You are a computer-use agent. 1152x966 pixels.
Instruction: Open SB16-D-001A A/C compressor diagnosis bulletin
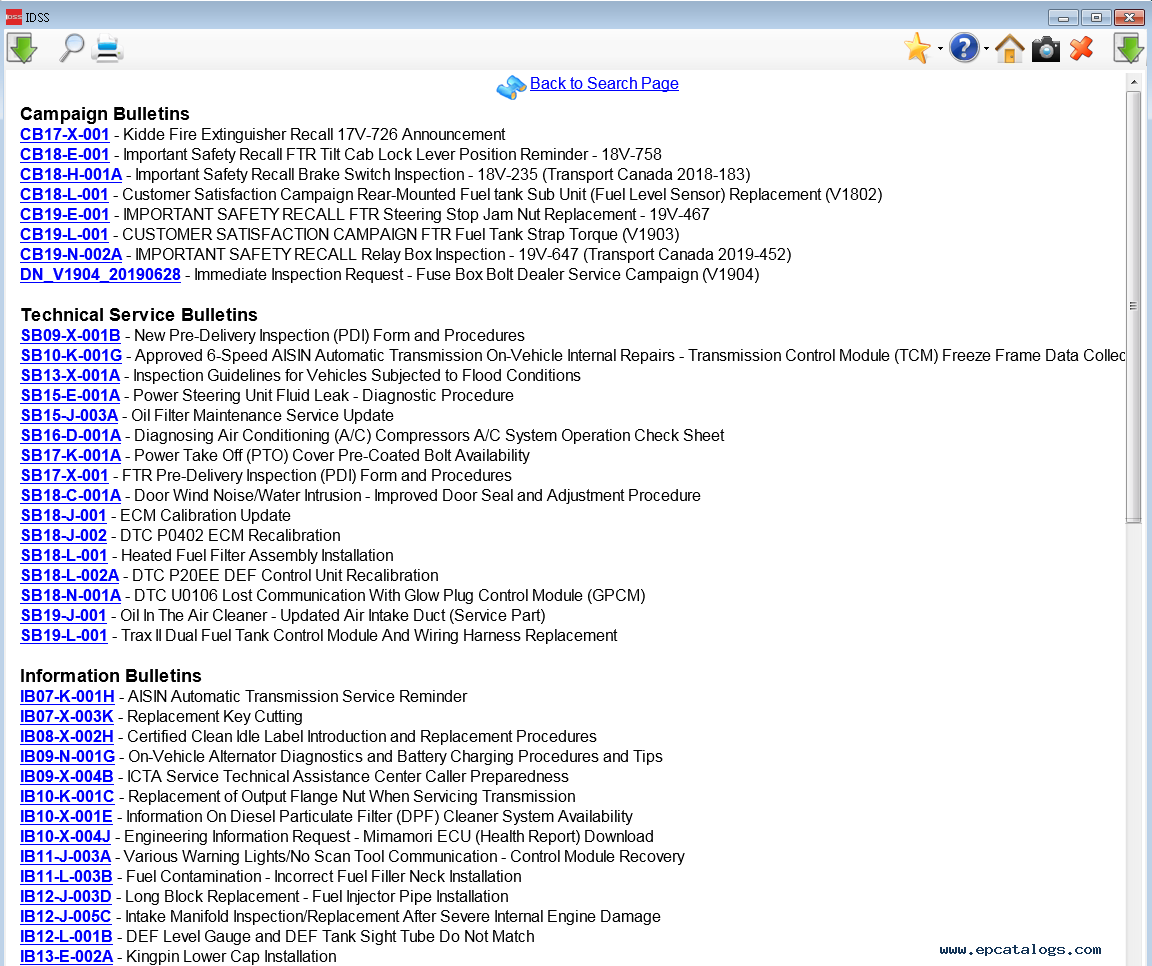pos(71,436)
